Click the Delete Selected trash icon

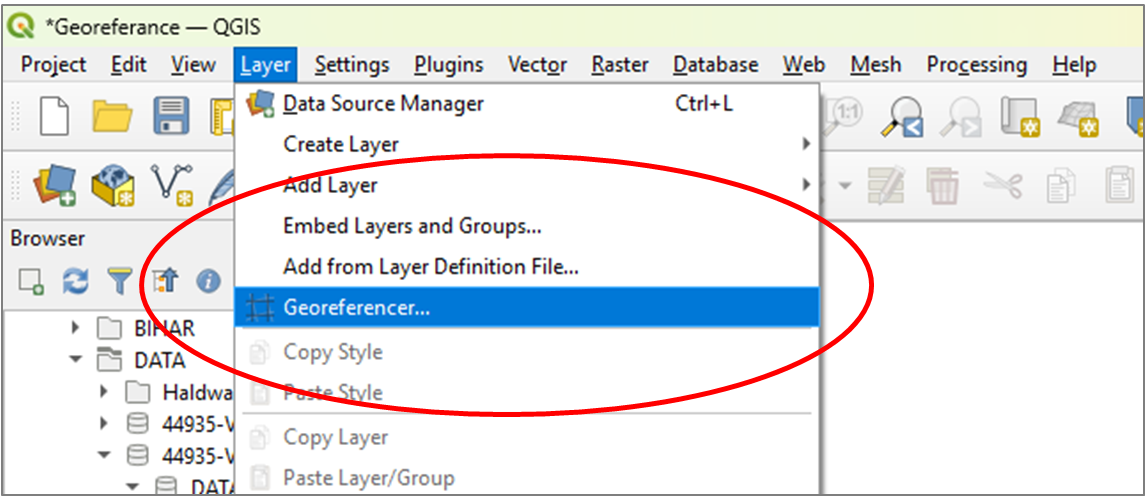[x=945, y=184]
